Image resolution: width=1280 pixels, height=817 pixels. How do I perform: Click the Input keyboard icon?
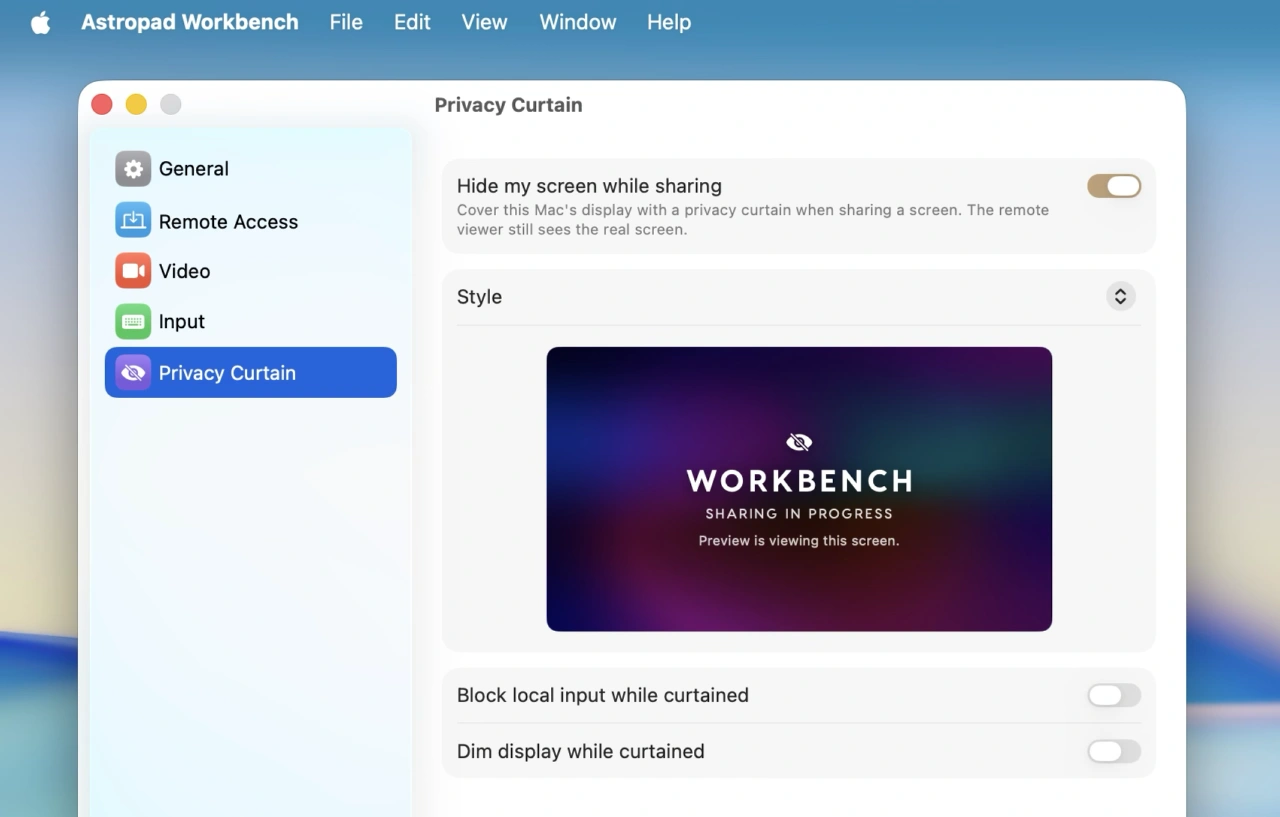pyautogui.click(x=133, y=322)
